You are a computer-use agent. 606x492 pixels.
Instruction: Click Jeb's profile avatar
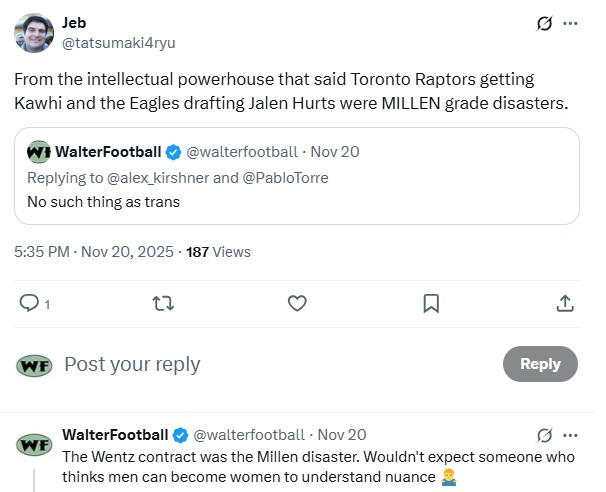tap(33, 33)
